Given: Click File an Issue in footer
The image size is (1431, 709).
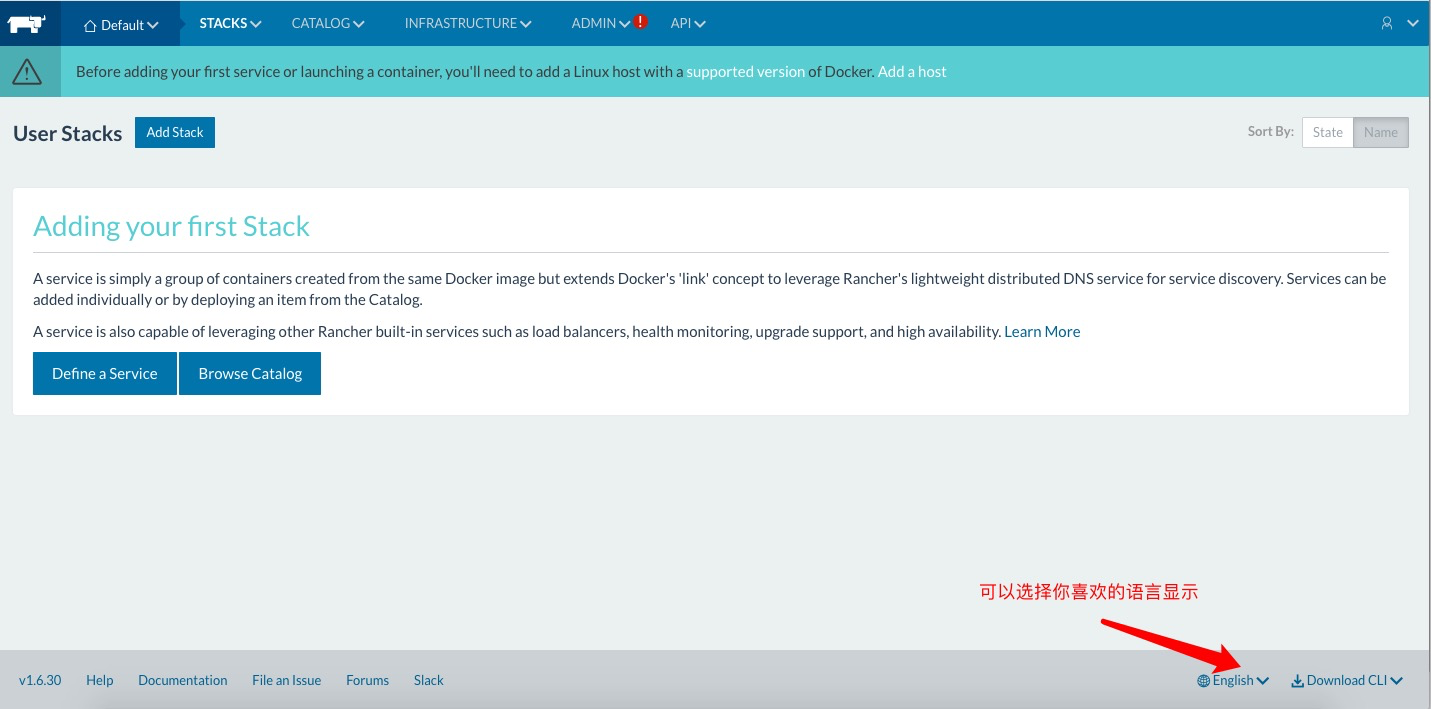Looking at the screenshot, I should tap(287, 680).
